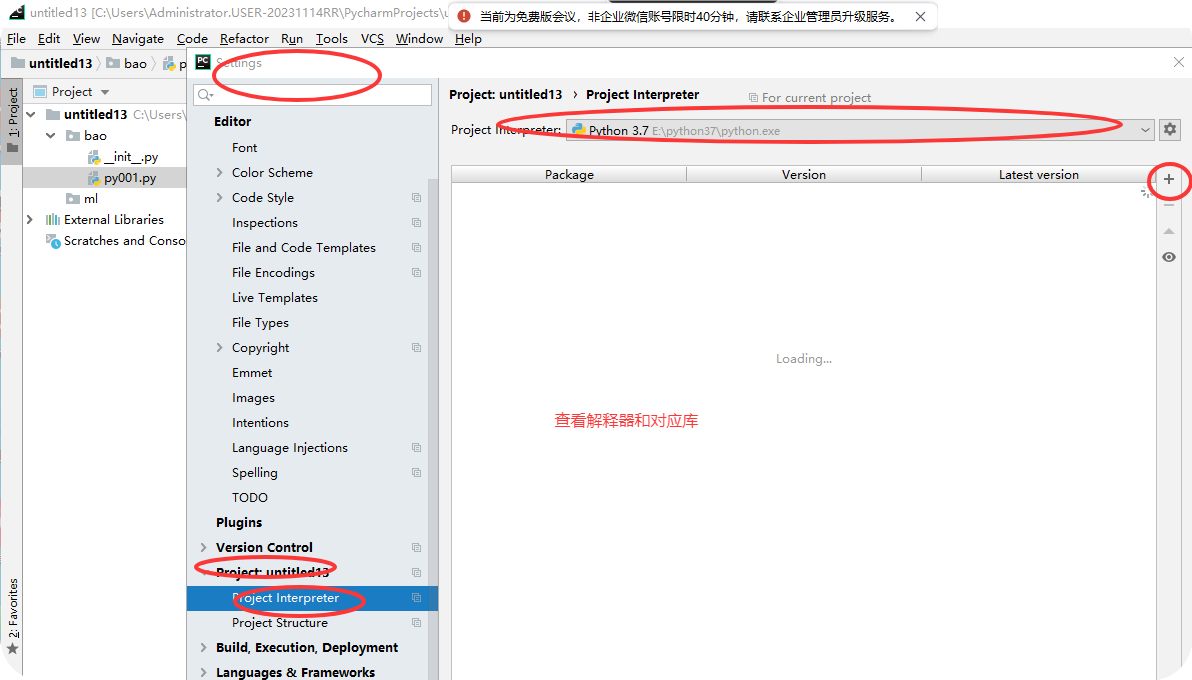Viewport: 1192px width, 680px height.
Task: Click the PyCharm icon in Settings title
Action: 203,62
